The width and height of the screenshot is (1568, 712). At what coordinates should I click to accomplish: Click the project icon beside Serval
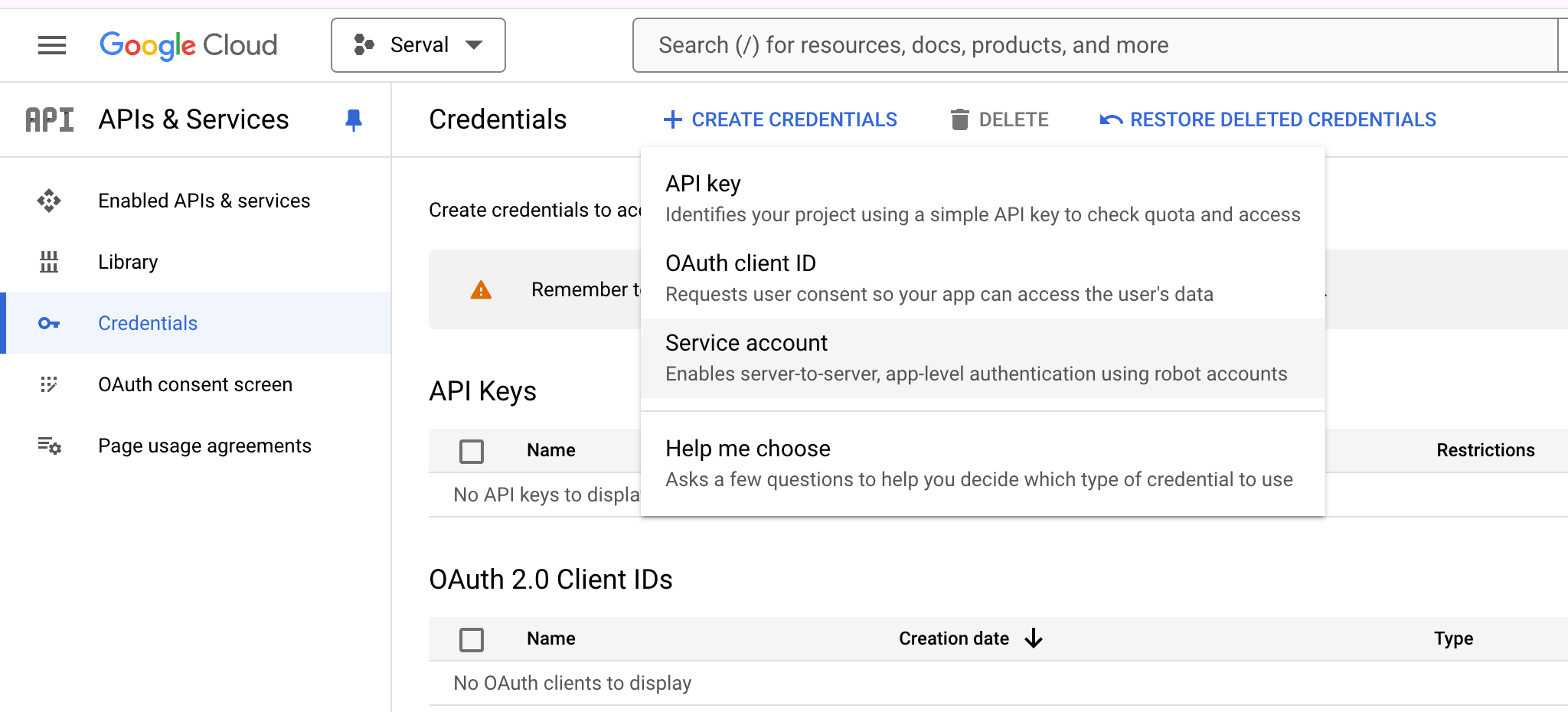(x=364, y=45)
